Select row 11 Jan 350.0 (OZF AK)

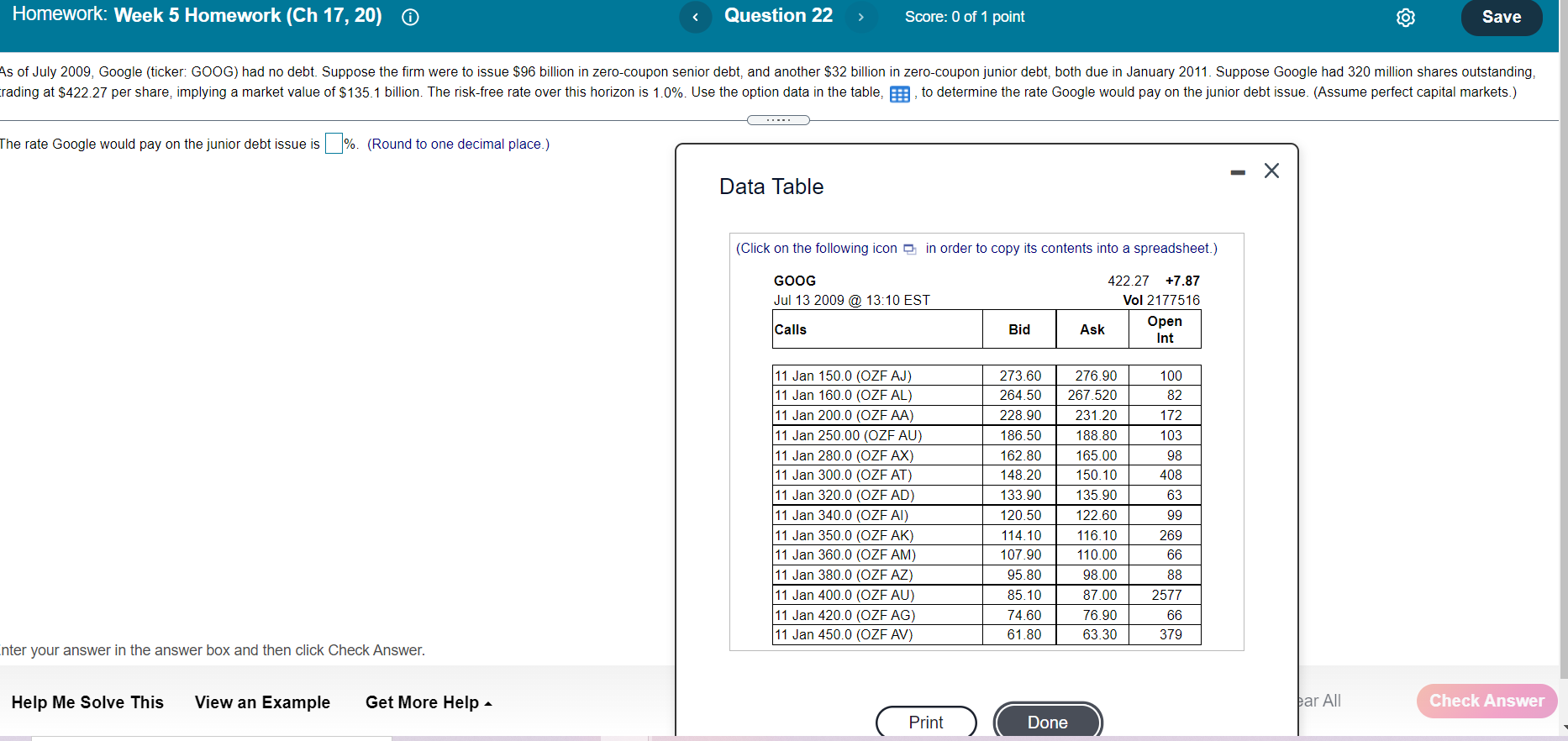pyautogui.click(x=987, y=535)
